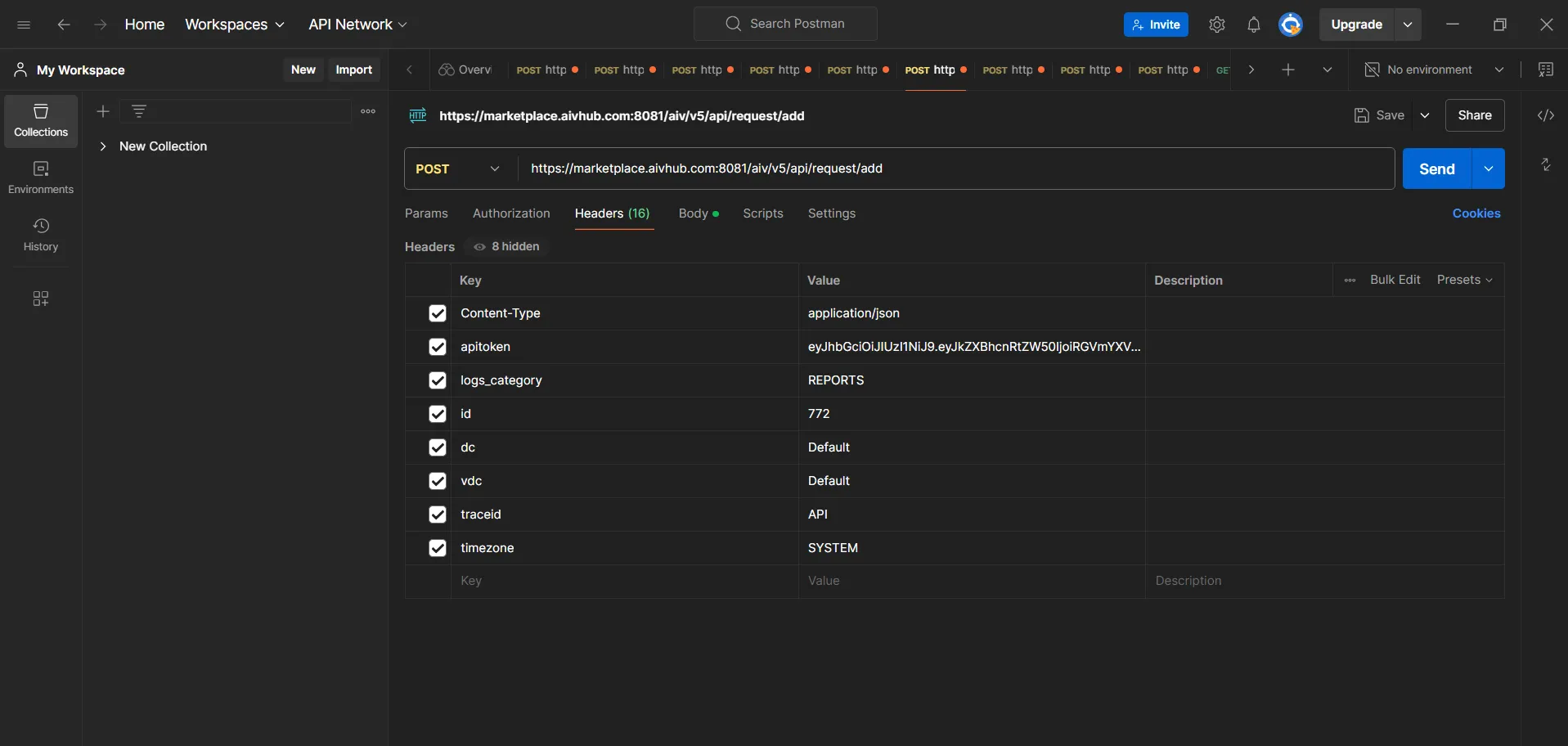Open the No environment selector

(x=1435, y=70)
